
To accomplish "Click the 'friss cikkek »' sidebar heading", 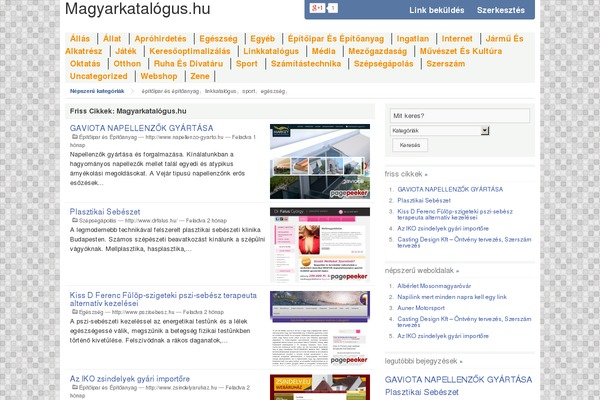I will tap(406, 174).
